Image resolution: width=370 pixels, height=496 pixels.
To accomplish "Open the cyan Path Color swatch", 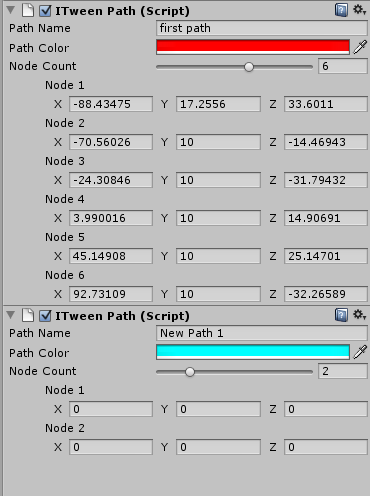I will click(253, 352).
